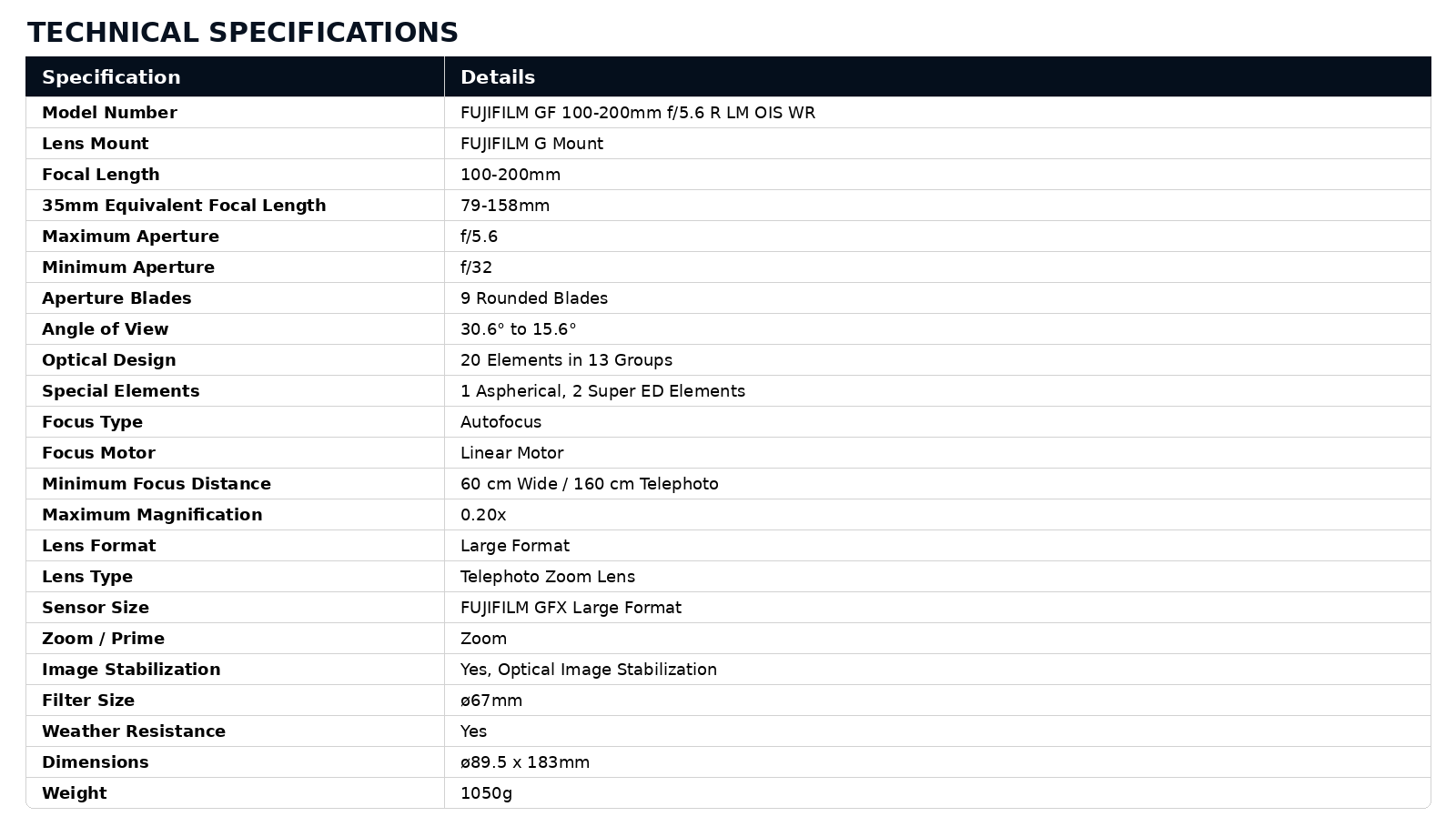Viewport: 1456px width, 837px height.
Task: Click the Weight label
Action: point(74,793)
